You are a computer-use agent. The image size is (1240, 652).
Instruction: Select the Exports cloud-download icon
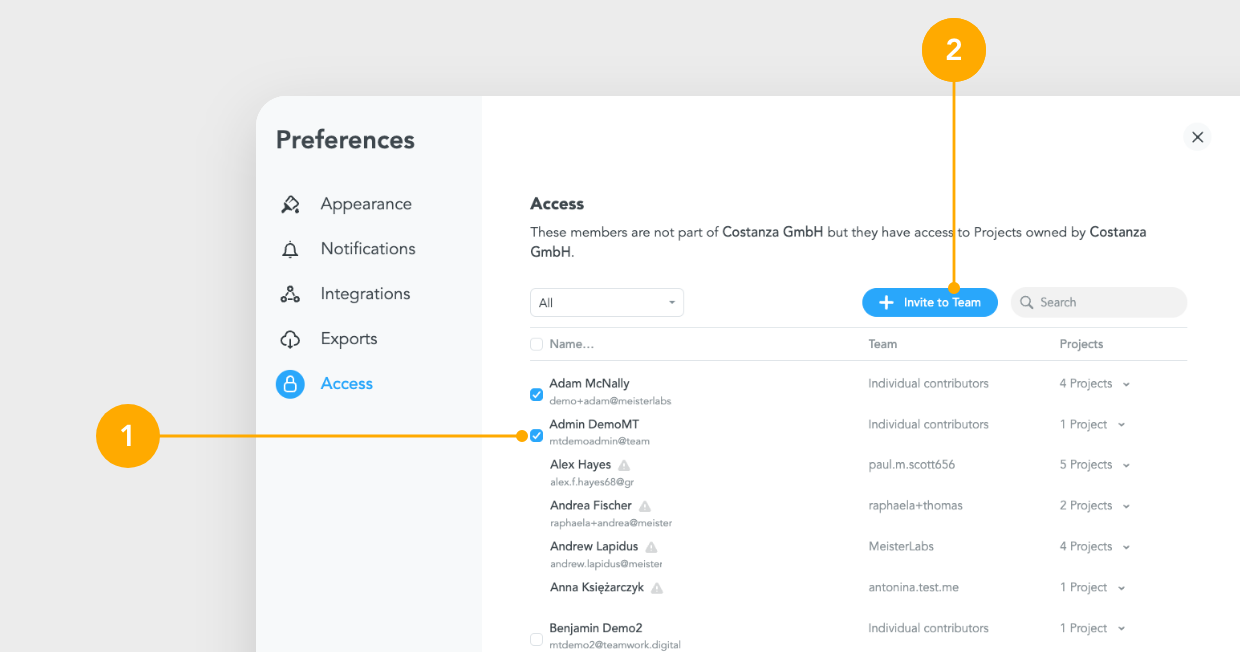click(x=290, y=338)
